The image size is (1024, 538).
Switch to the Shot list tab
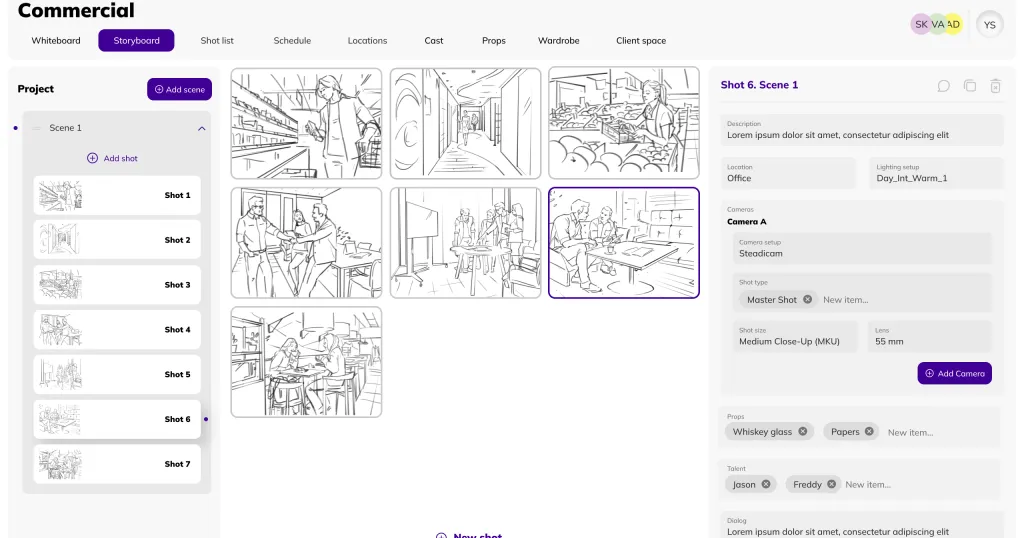coord(217,41)
